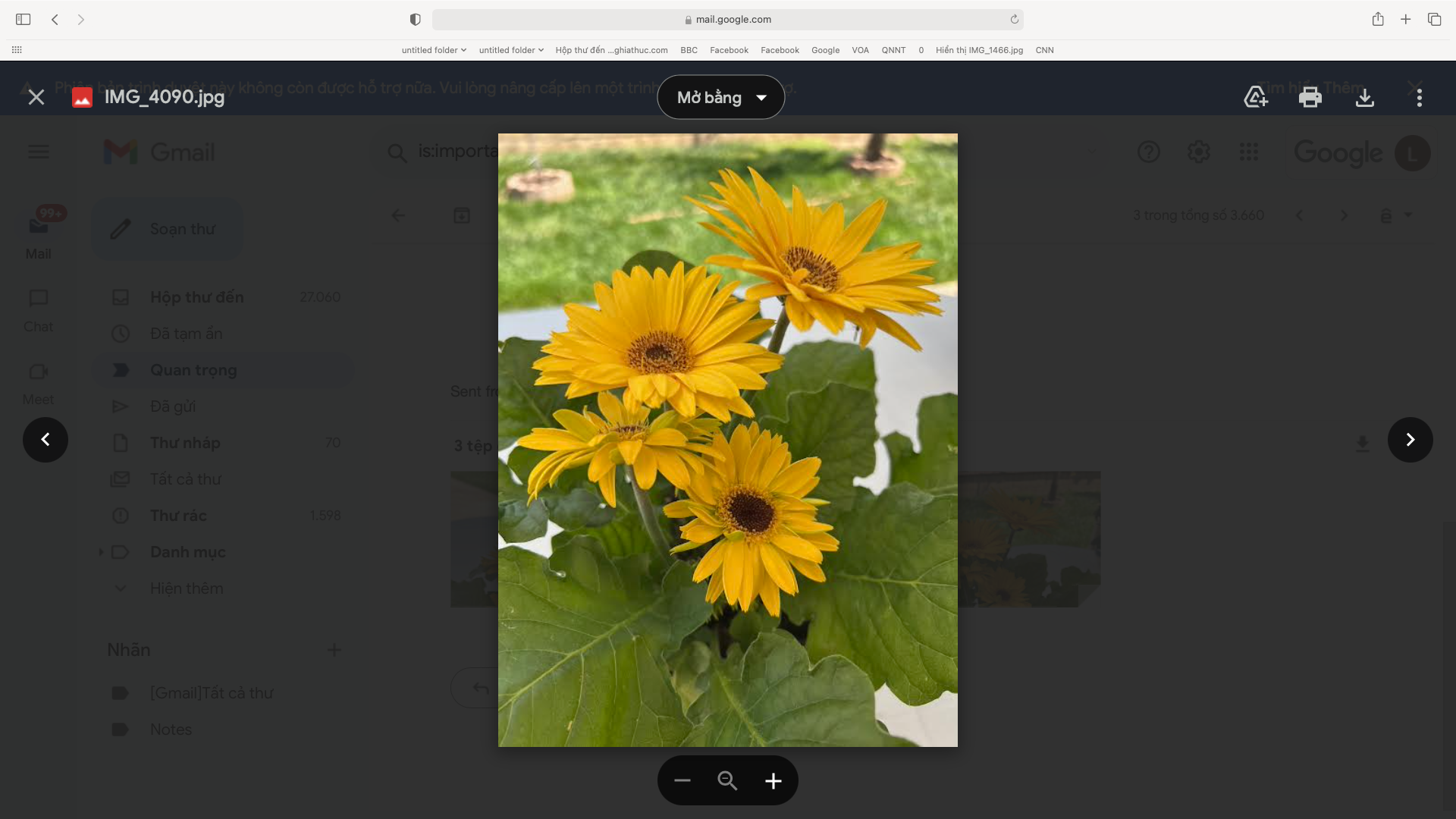Open a new Safari tab
The width and height of the screenshot is (1456, 819).
click(x=1405, y=20)
